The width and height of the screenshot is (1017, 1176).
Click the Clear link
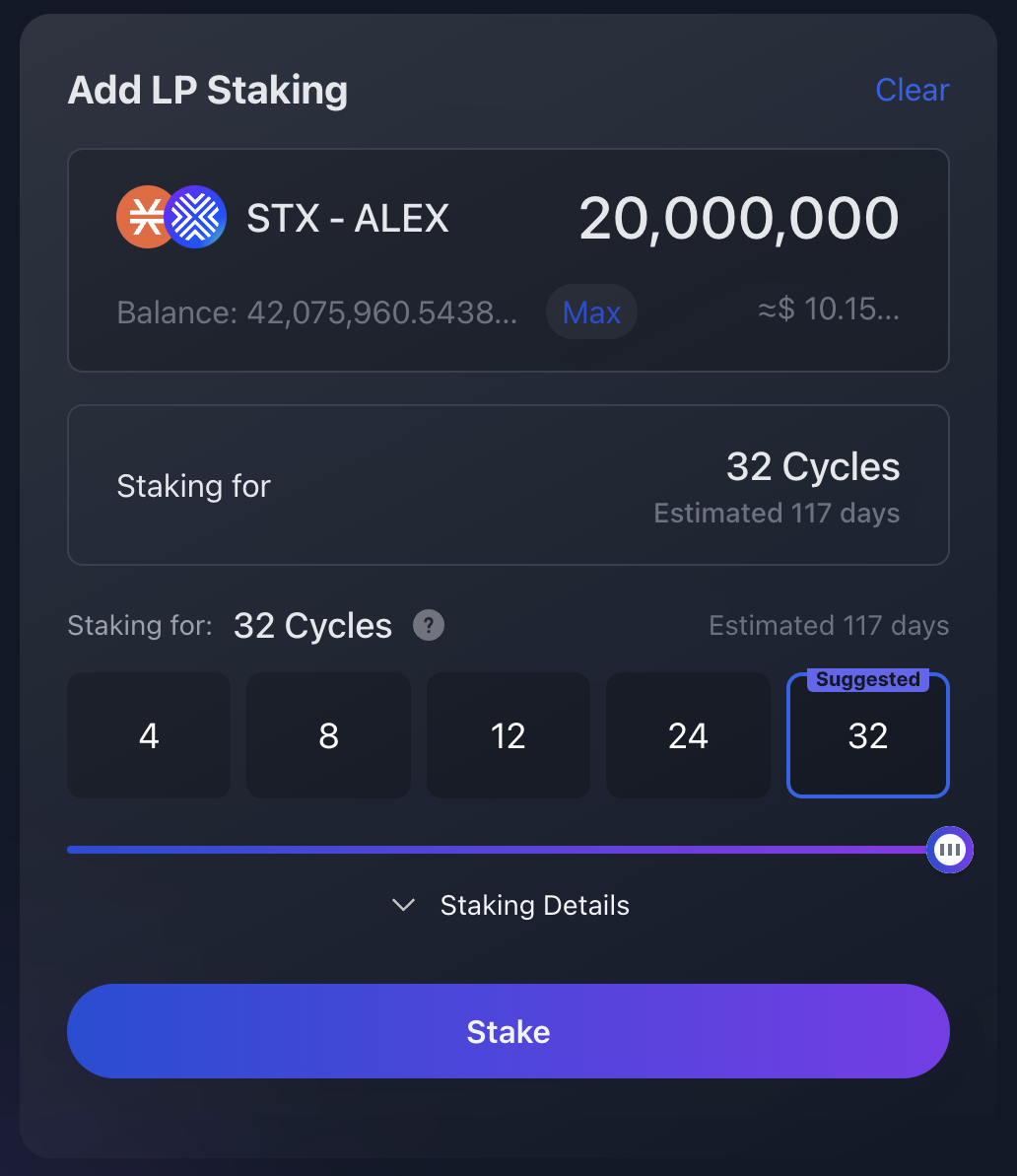click(x=912, y=90)
